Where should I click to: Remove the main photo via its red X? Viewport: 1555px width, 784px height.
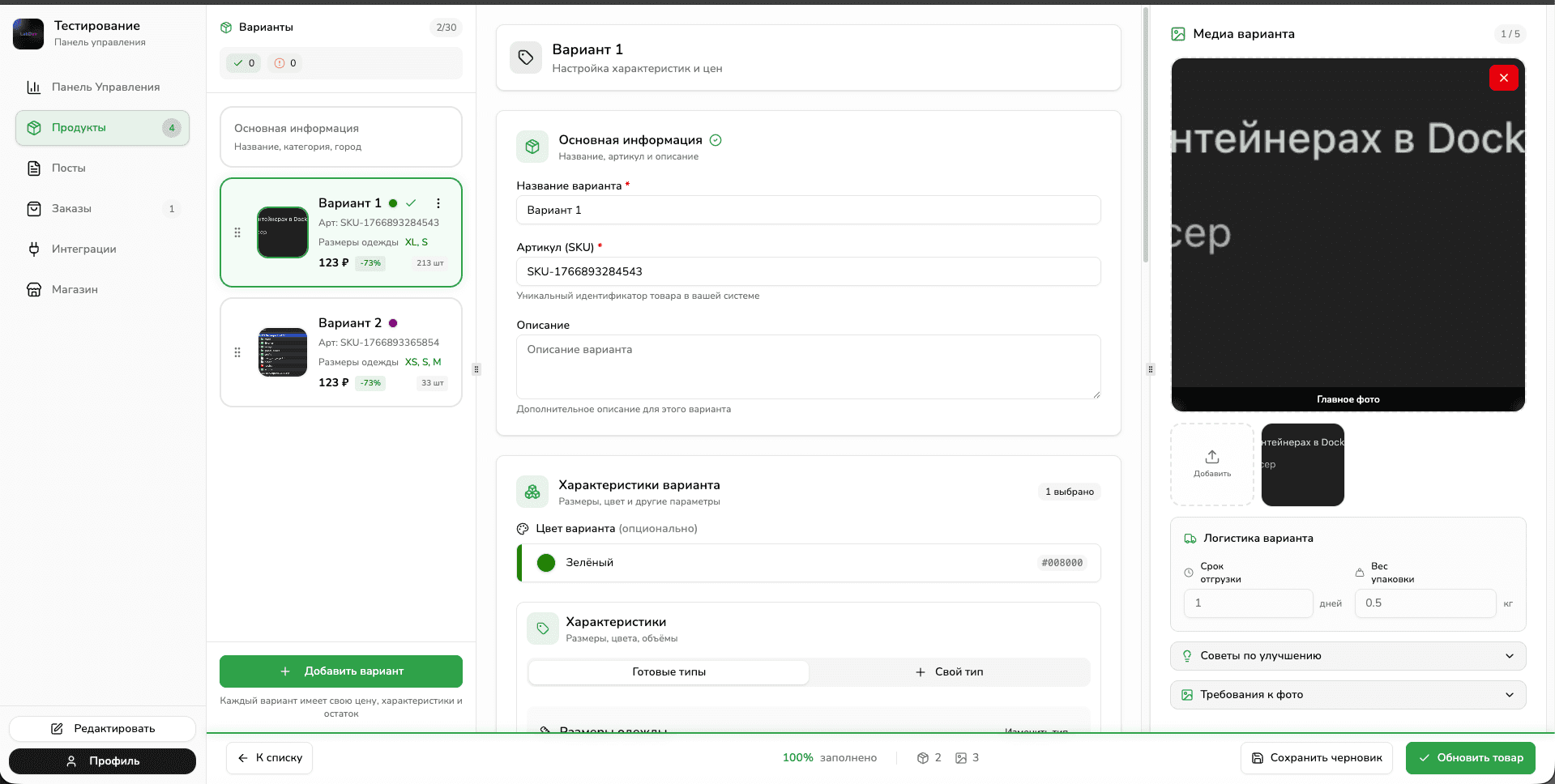coord(1503,77)
